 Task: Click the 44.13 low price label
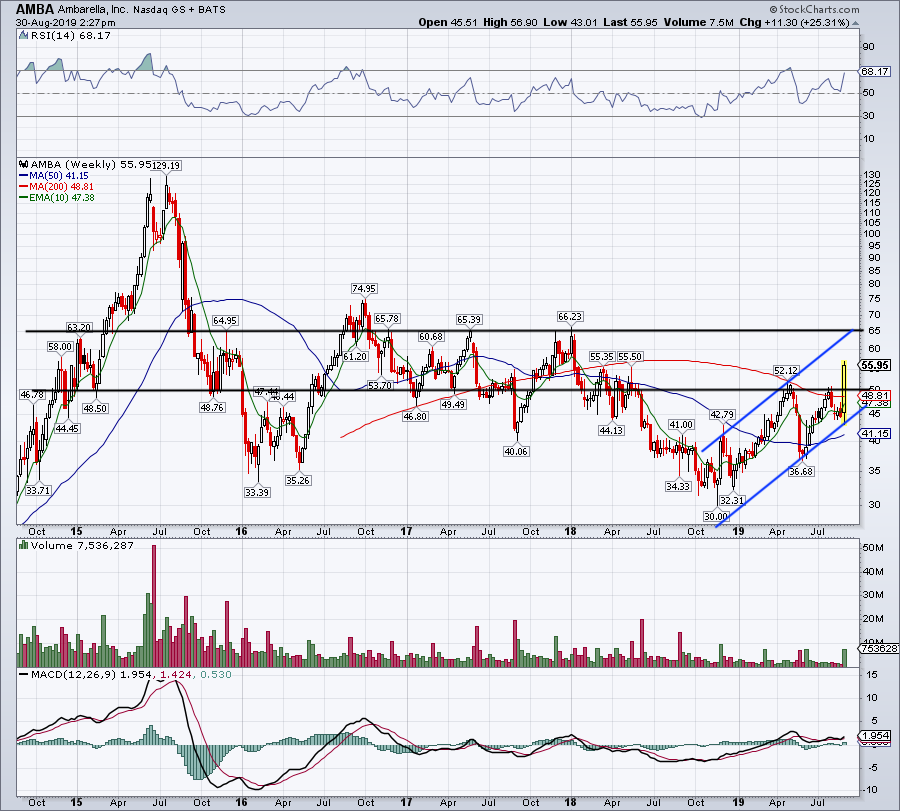coord(611,430)
